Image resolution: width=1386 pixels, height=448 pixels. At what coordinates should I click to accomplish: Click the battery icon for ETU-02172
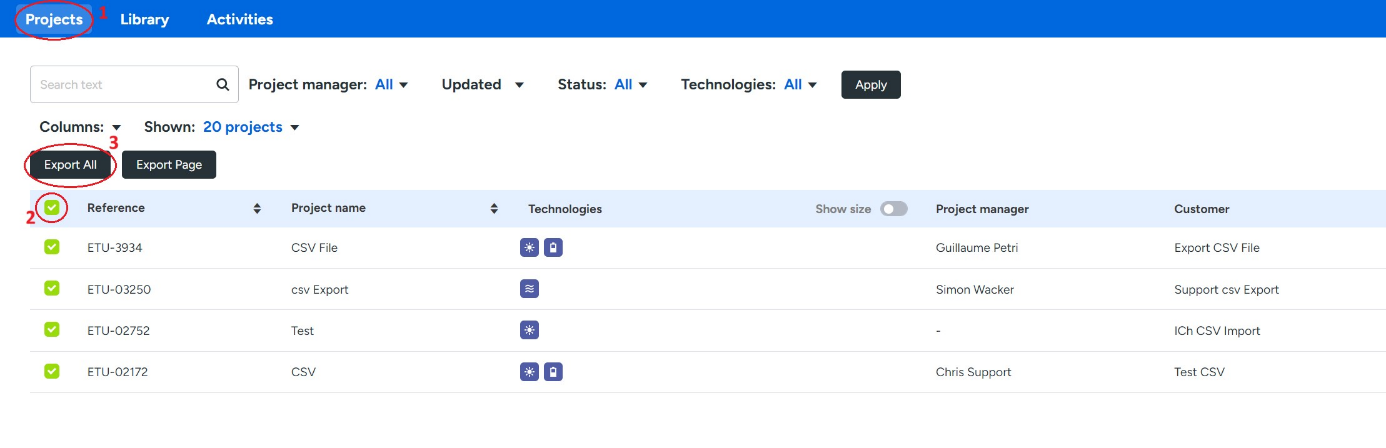(x=553, y=372)
